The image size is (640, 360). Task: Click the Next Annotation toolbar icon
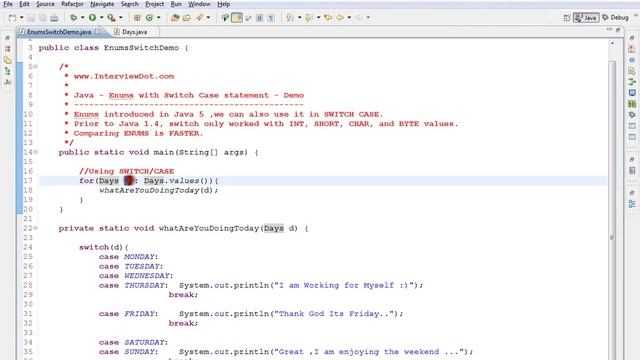click(290, 18)
